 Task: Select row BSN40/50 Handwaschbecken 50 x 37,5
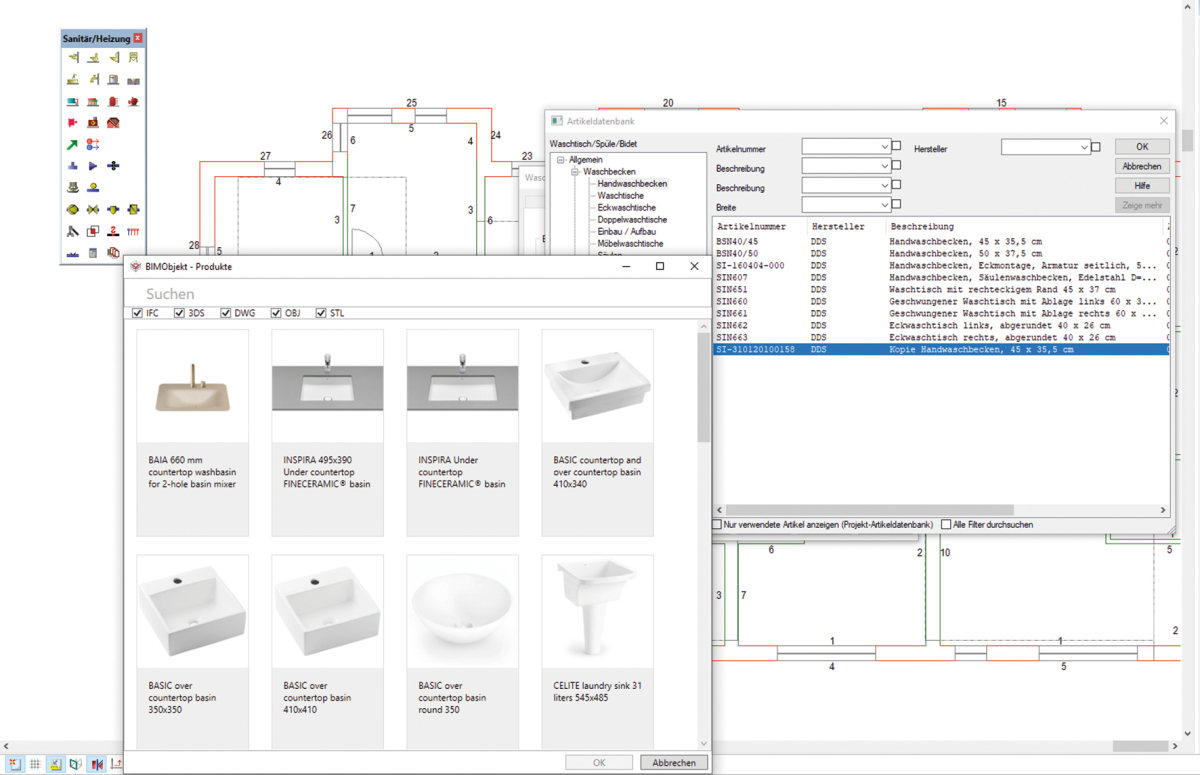pyautogui.click(x=940, y=253)
